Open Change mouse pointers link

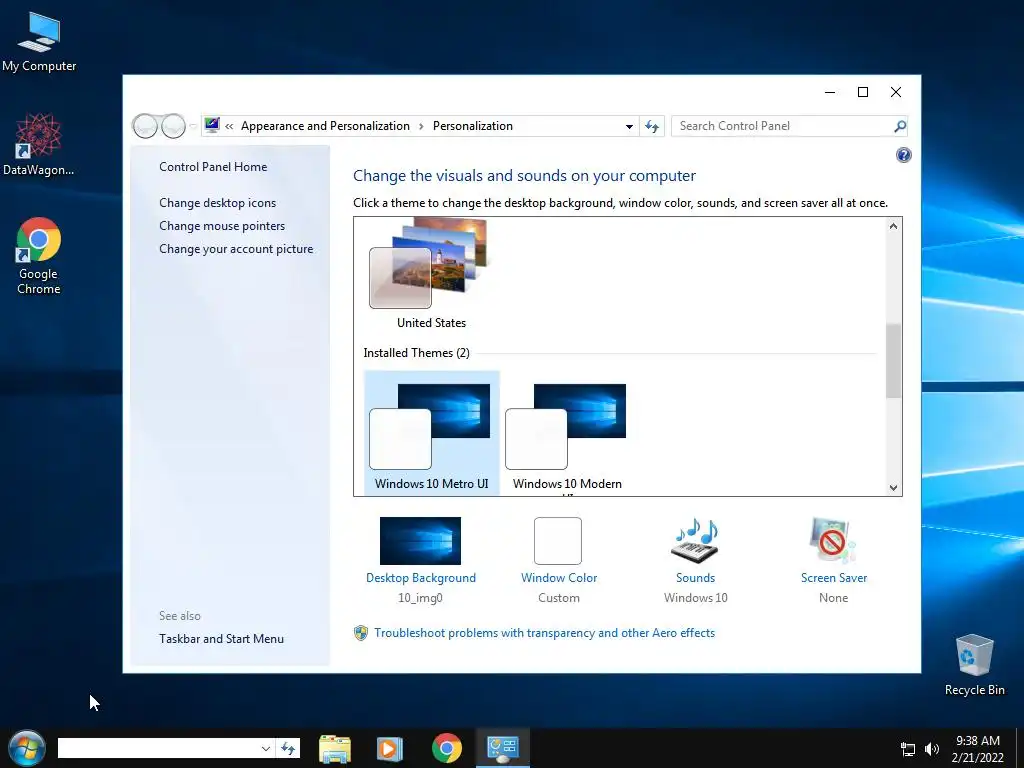pyautogui.click(x=222, y=225)
